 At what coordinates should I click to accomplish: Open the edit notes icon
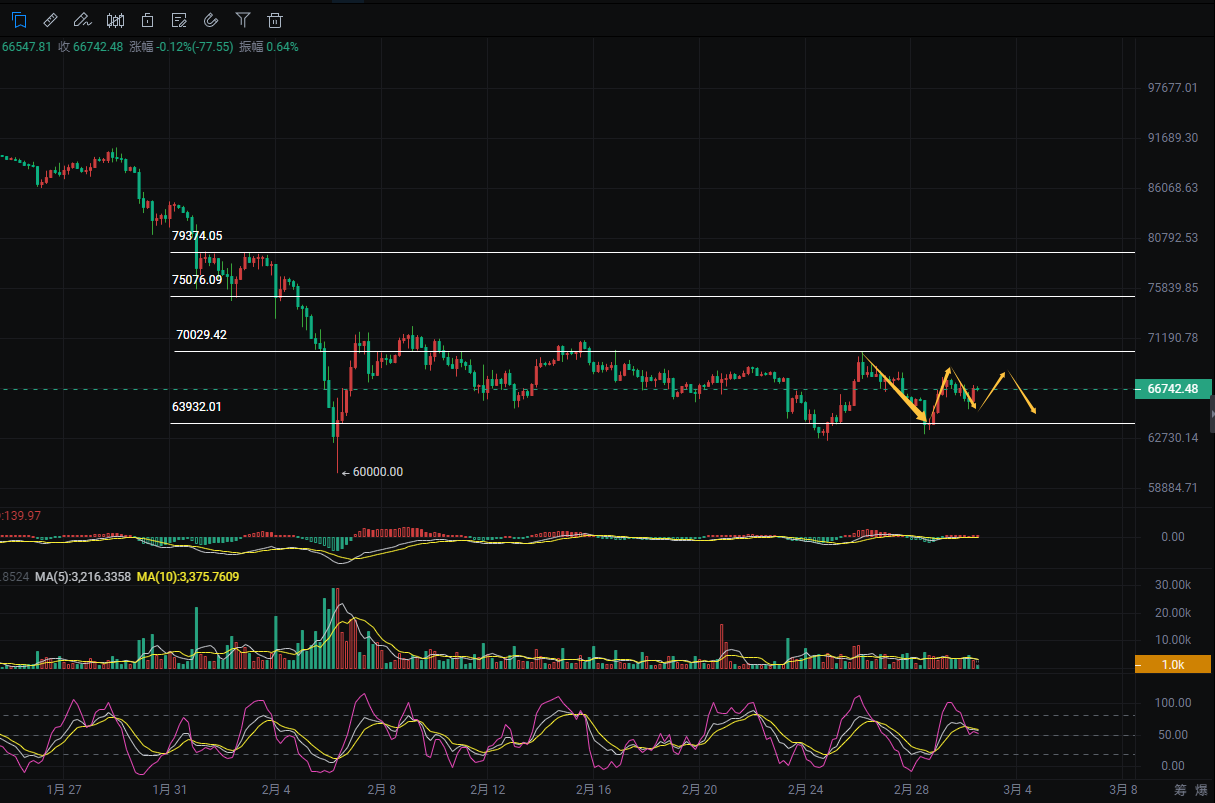(x=179, y=19)
